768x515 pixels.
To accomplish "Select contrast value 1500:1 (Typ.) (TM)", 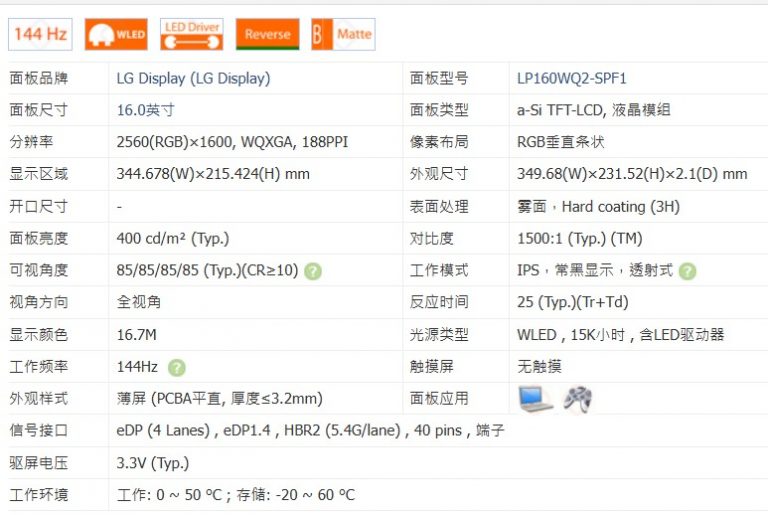I will [x=580, y=239].
